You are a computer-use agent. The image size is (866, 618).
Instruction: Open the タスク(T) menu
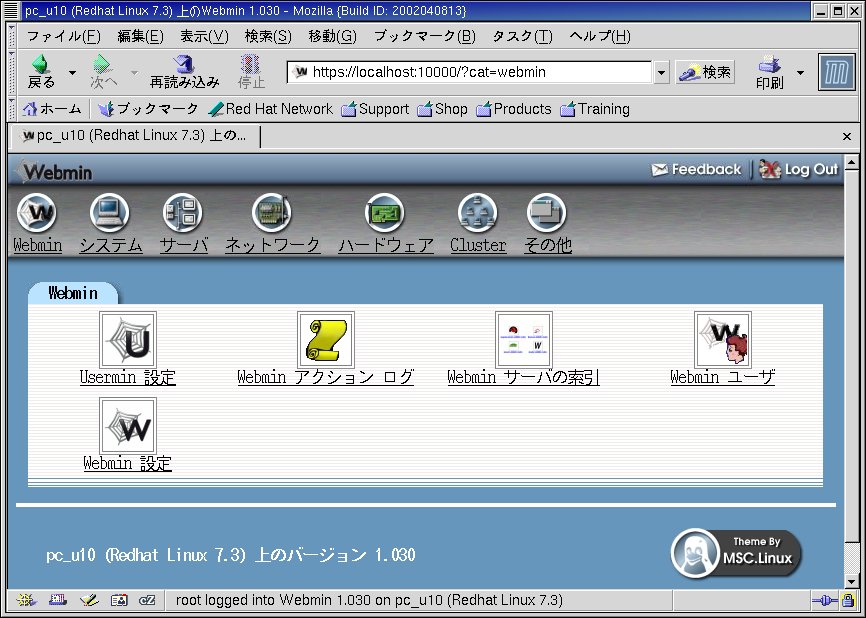(522, 36)
